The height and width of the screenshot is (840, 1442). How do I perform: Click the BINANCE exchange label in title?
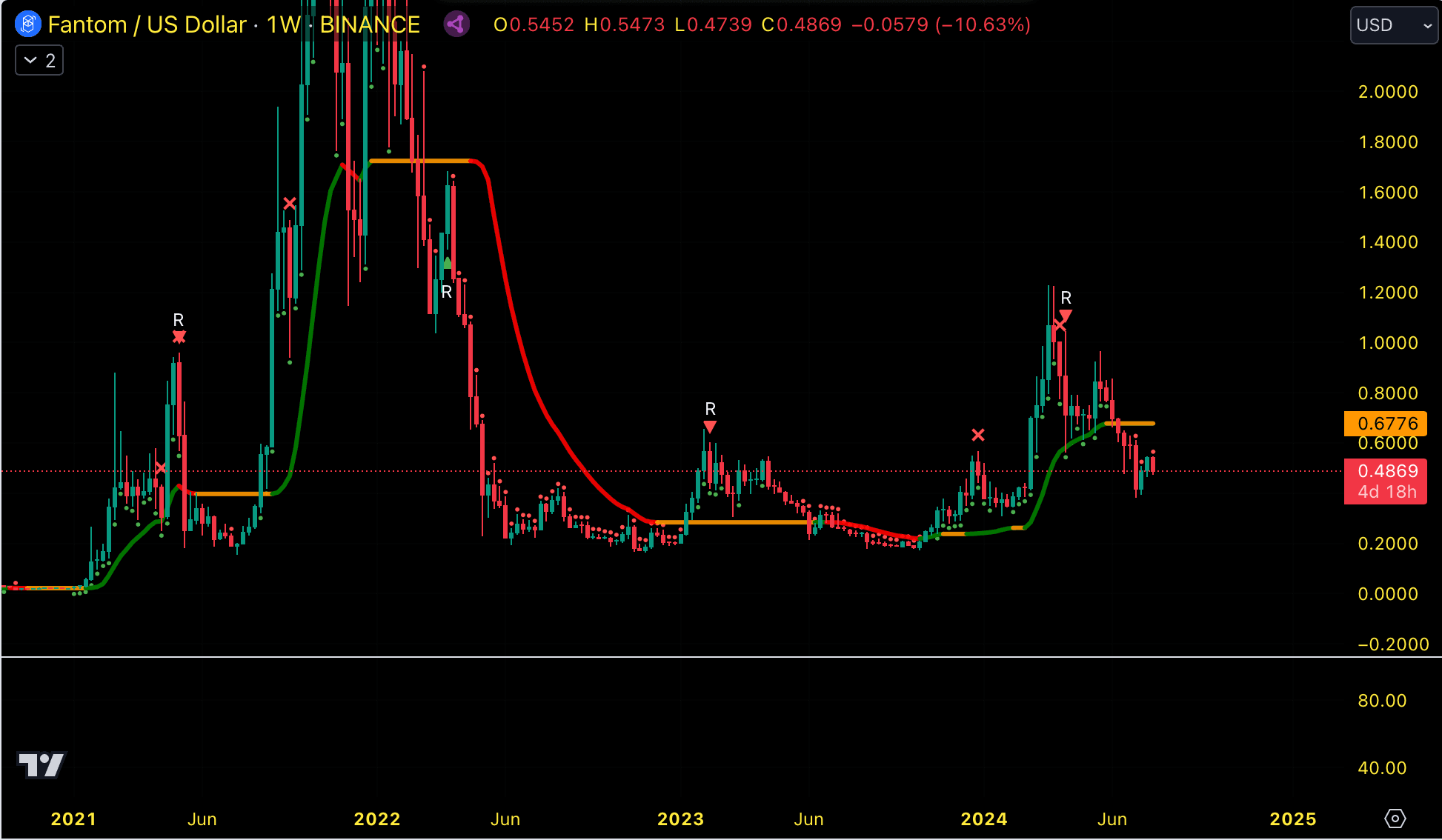(370, 24)
